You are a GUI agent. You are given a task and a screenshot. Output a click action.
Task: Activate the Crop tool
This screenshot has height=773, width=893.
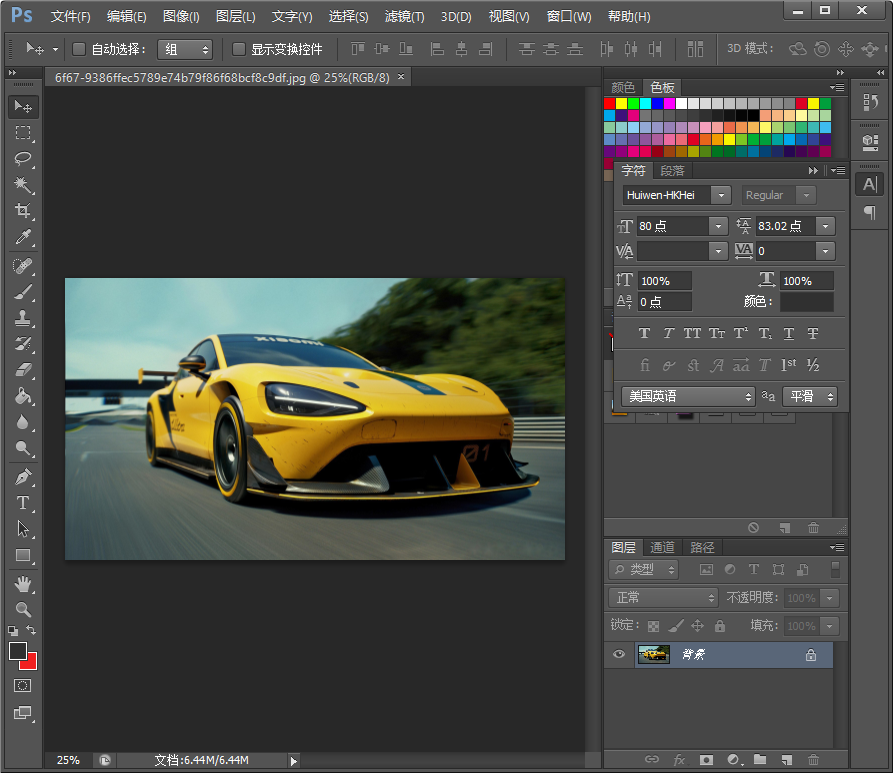point(23,211)
